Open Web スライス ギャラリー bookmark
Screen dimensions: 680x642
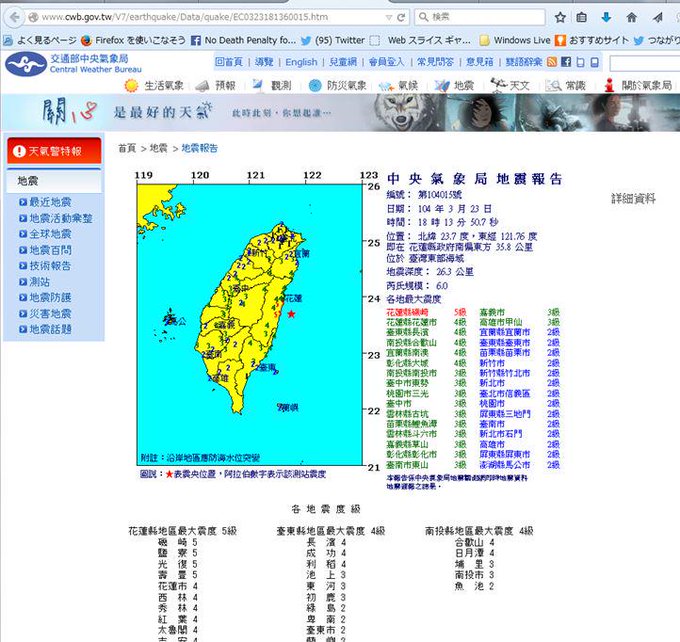420,40
